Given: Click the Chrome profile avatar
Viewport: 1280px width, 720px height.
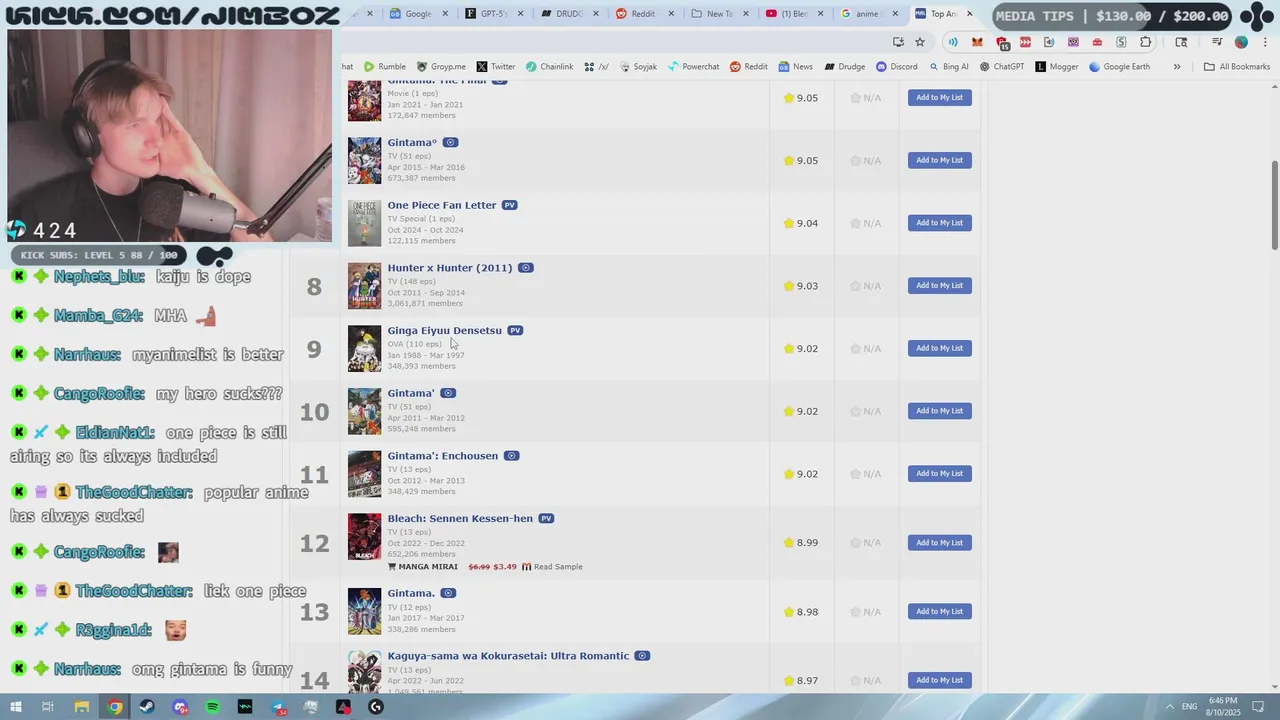Looking at the screenshot, I should coord(1241,42).
